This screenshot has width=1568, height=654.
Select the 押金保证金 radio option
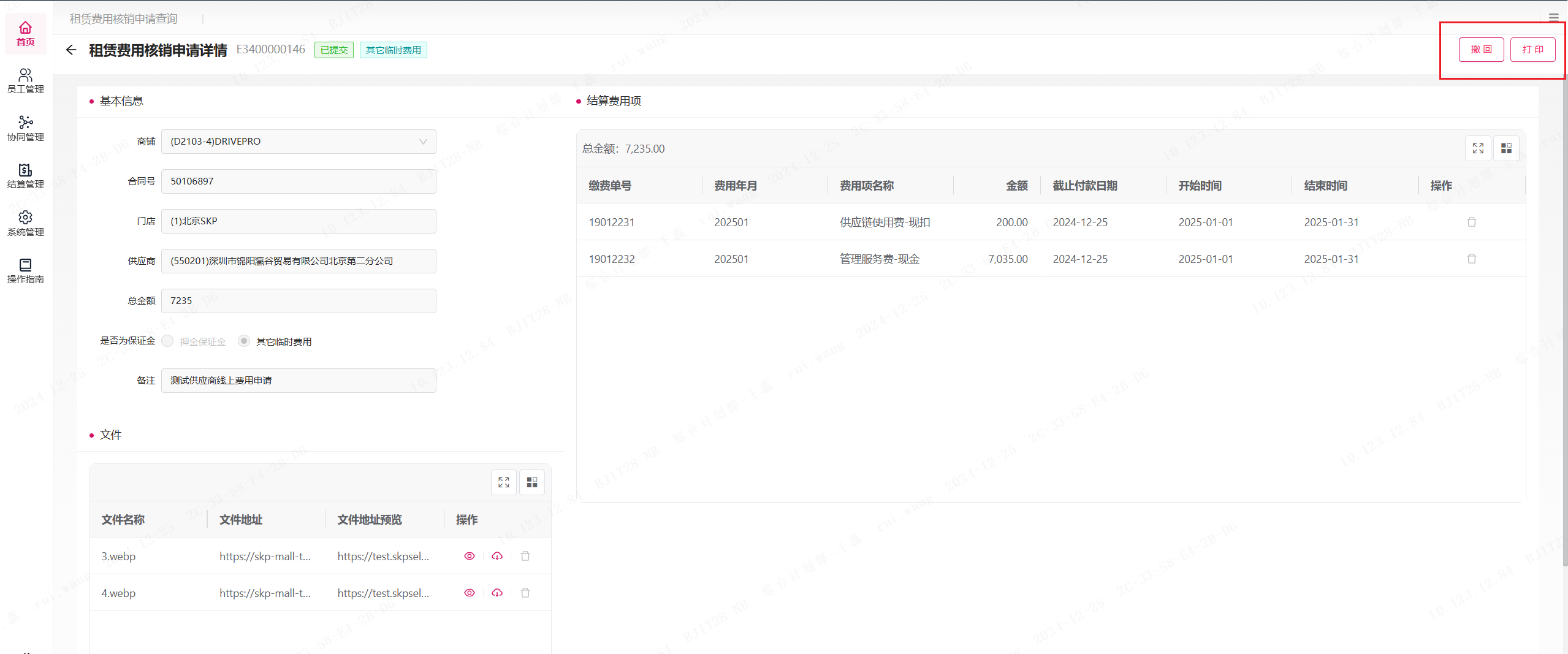168,341
